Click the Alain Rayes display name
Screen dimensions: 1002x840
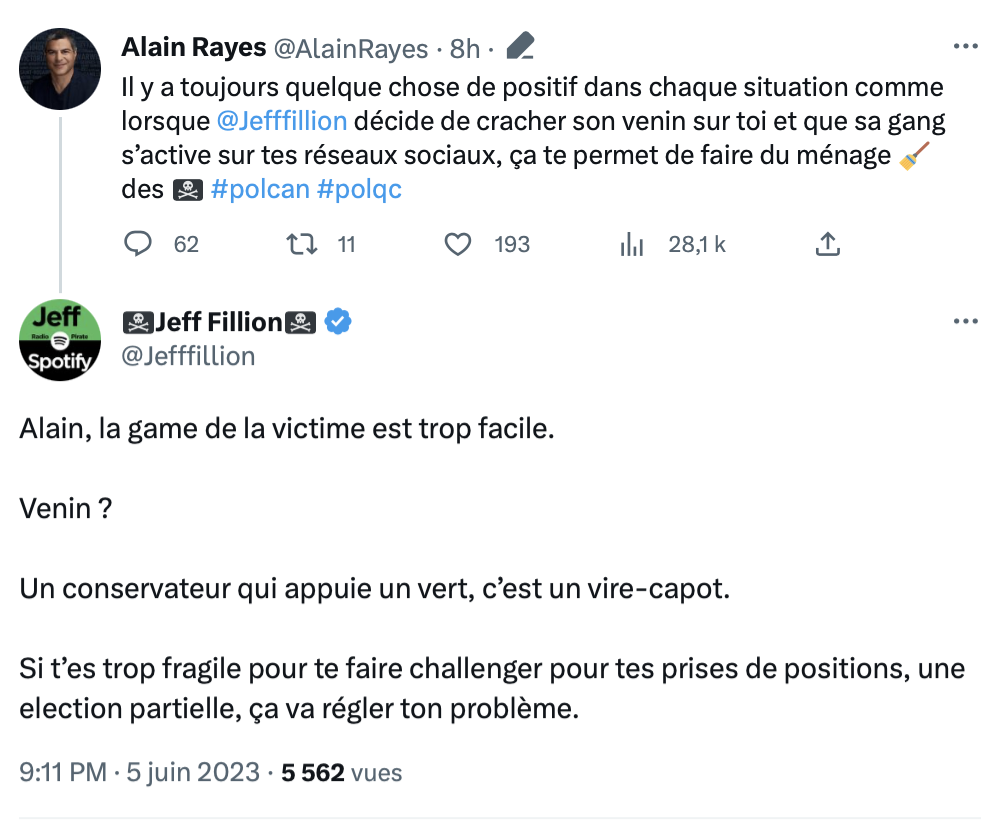coord(194,47)
